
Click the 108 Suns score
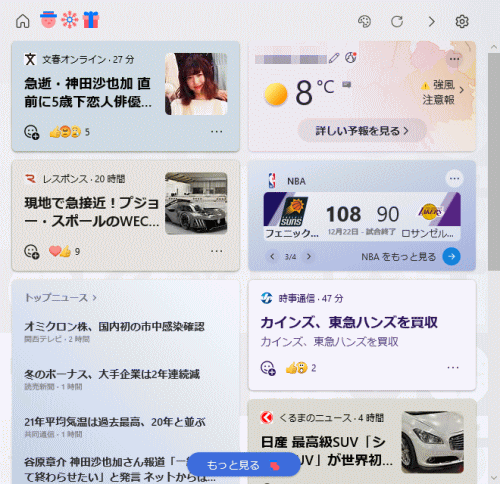point(343,214)
